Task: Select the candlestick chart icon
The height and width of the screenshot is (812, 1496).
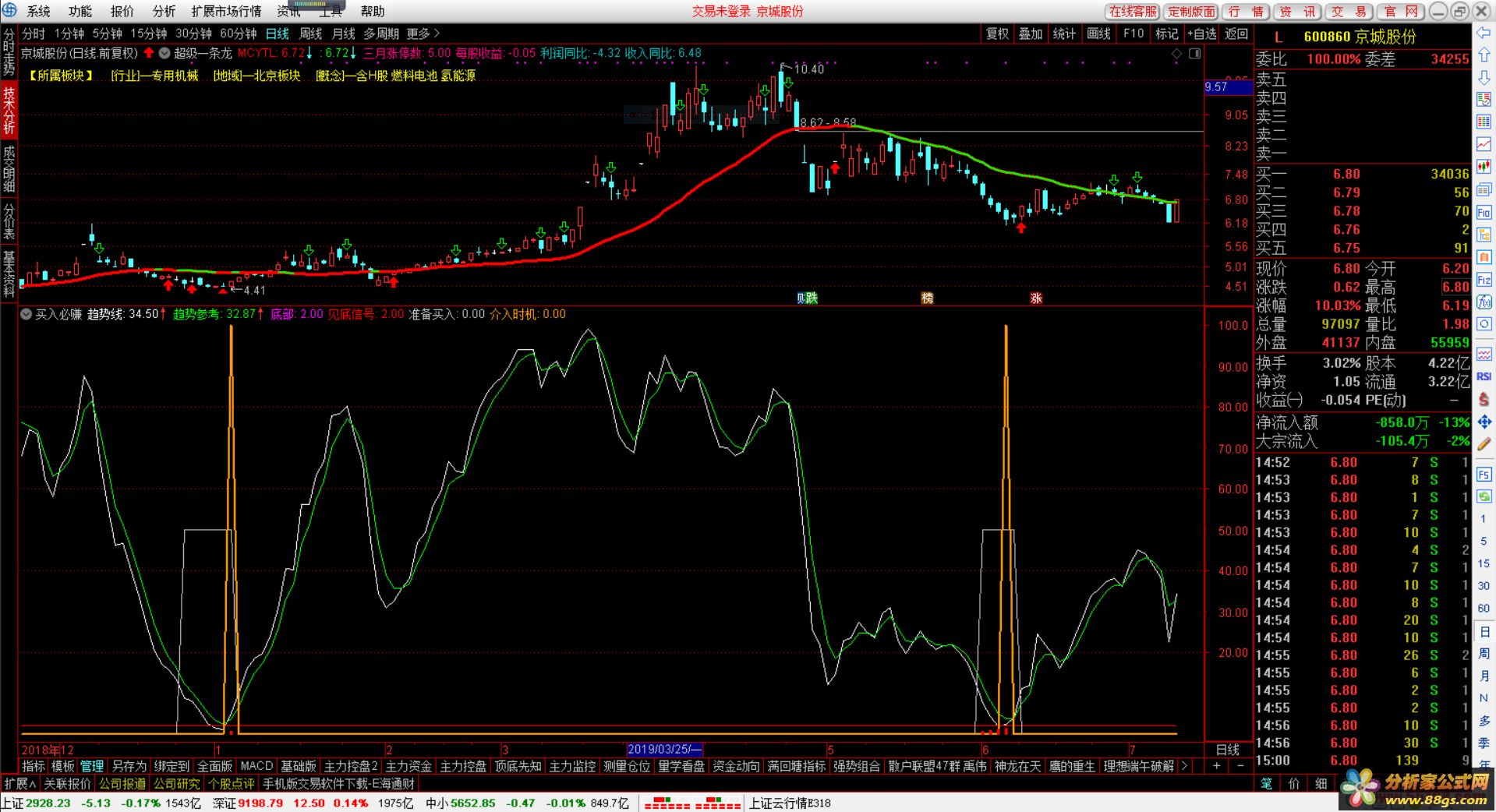Action: click(x=1484, y=168)
